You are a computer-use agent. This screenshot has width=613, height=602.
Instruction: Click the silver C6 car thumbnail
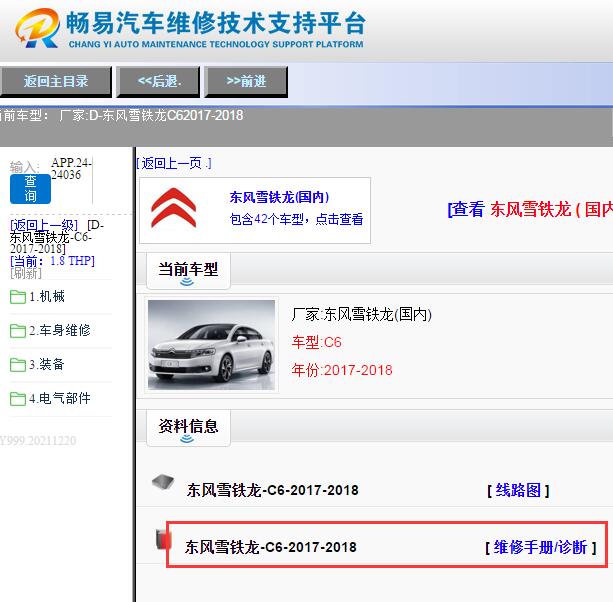[x=212, y=345]
